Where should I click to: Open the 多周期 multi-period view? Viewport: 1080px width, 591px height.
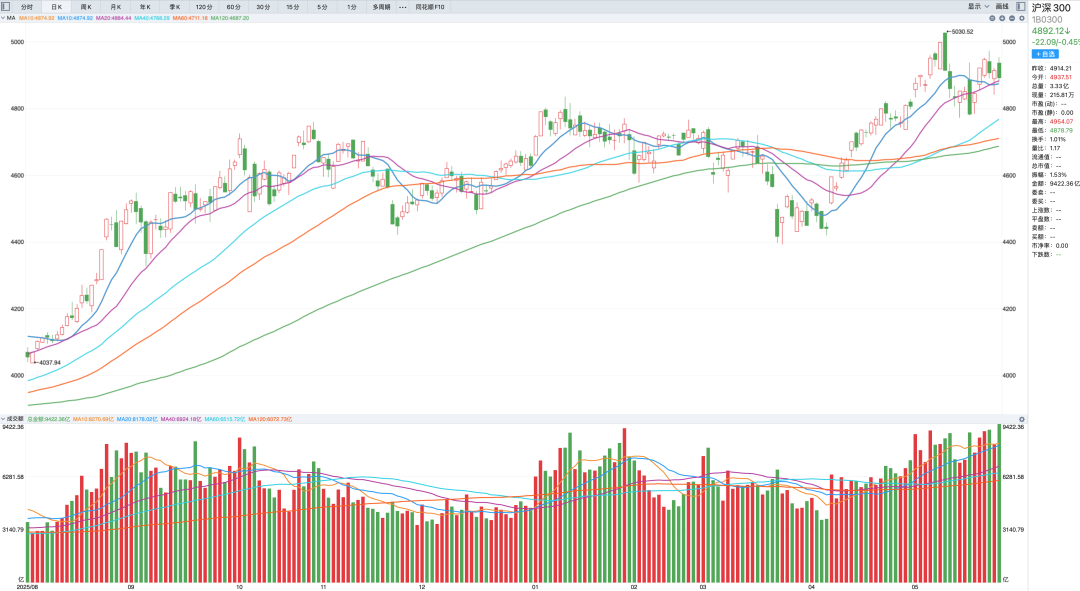pyautogui.click(x=381, y=7)
